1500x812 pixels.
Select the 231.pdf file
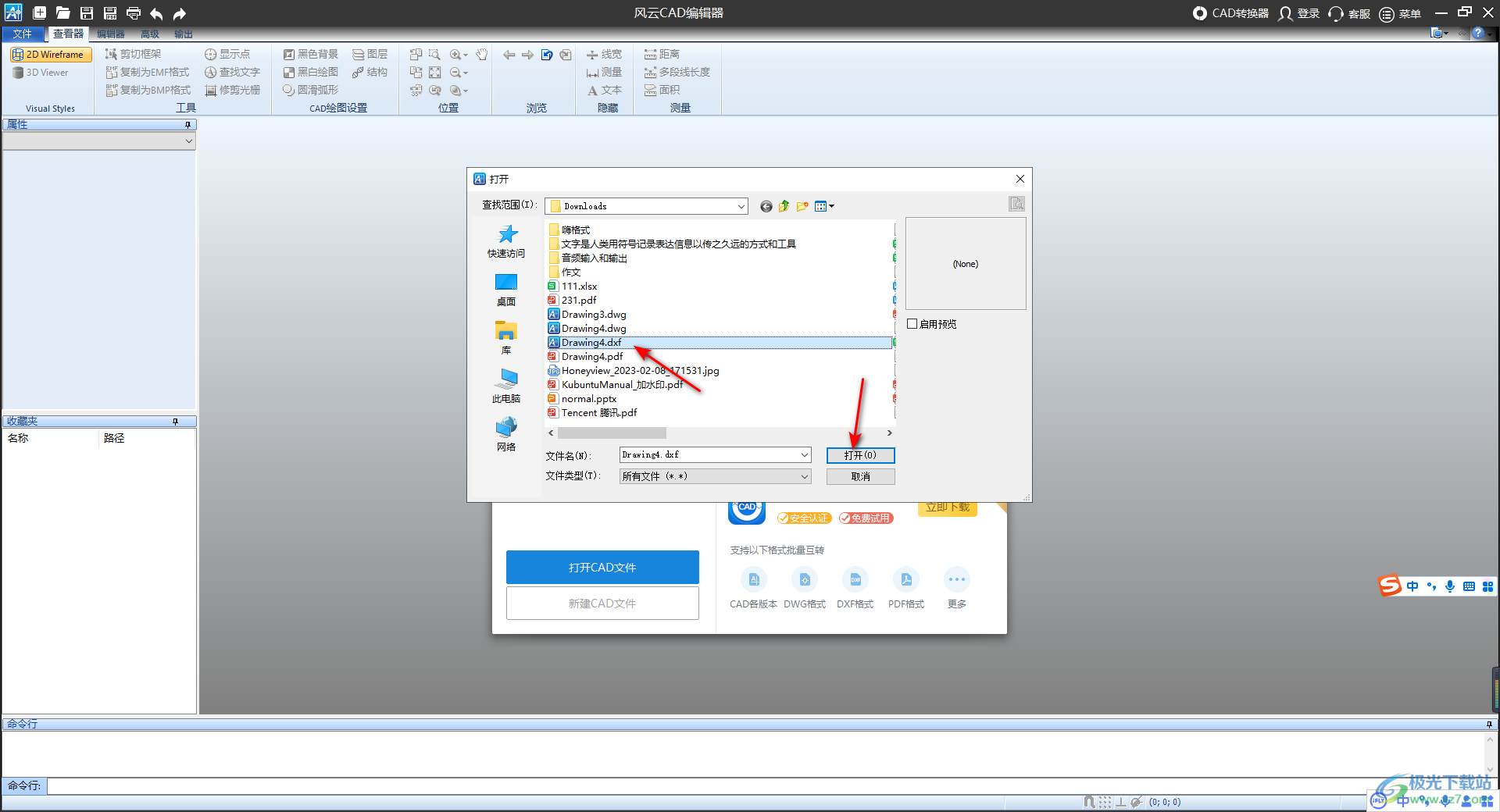(x=578, y=301)
